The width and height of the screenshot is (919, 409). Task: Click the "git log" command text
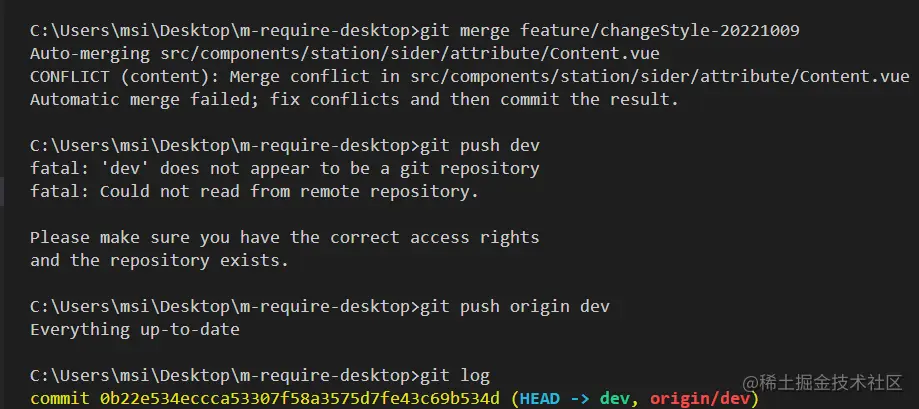point(455,376)
